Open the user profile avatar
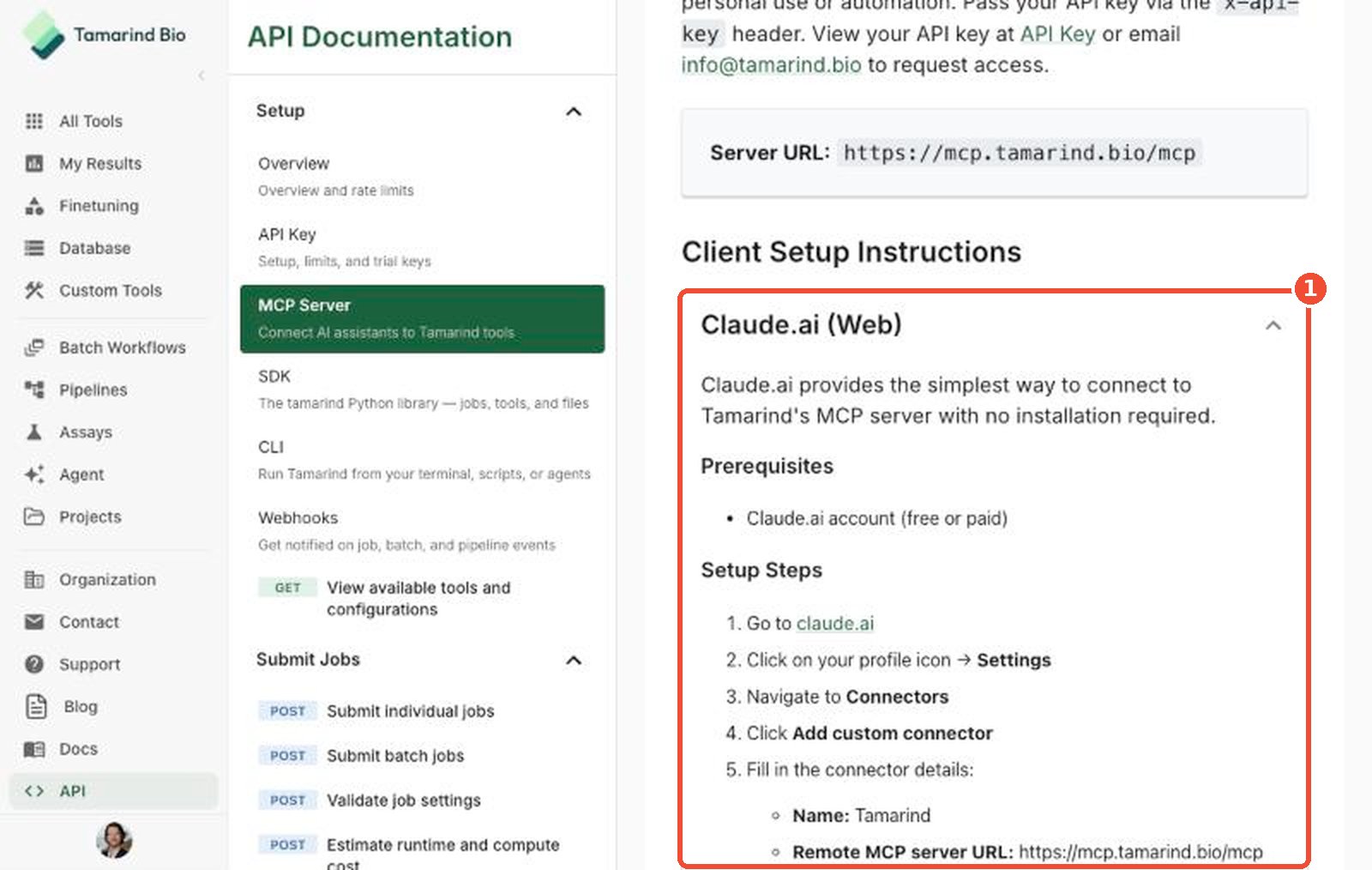1372x870 pixels. (114, 840)
